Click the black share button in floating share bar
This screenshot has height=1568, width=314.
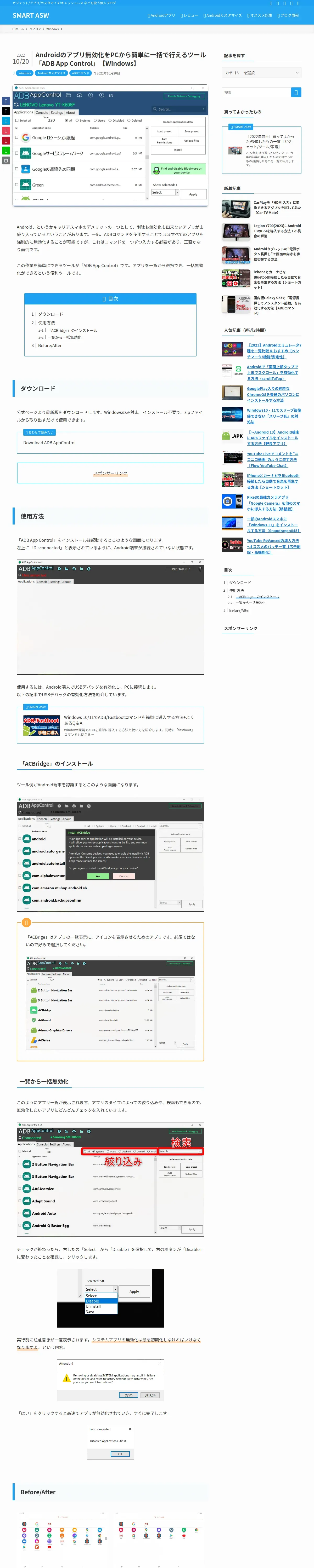point(5,111)
